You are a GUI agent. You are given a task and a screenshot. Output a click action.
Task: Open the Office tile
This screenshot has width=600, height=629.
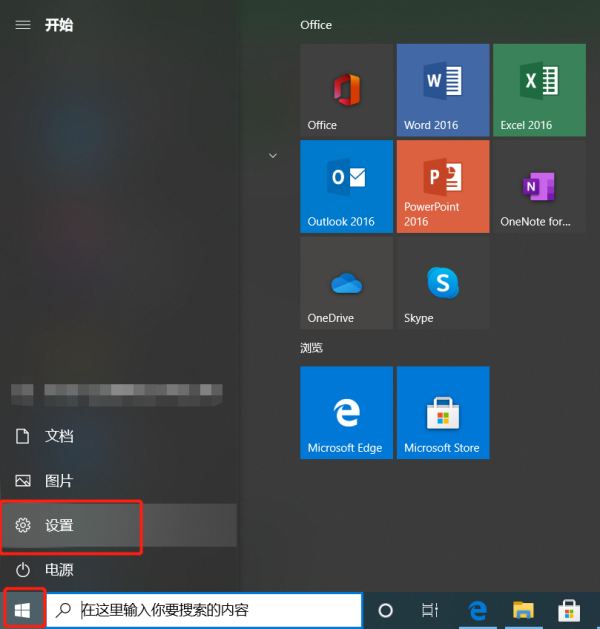[347, 90]
